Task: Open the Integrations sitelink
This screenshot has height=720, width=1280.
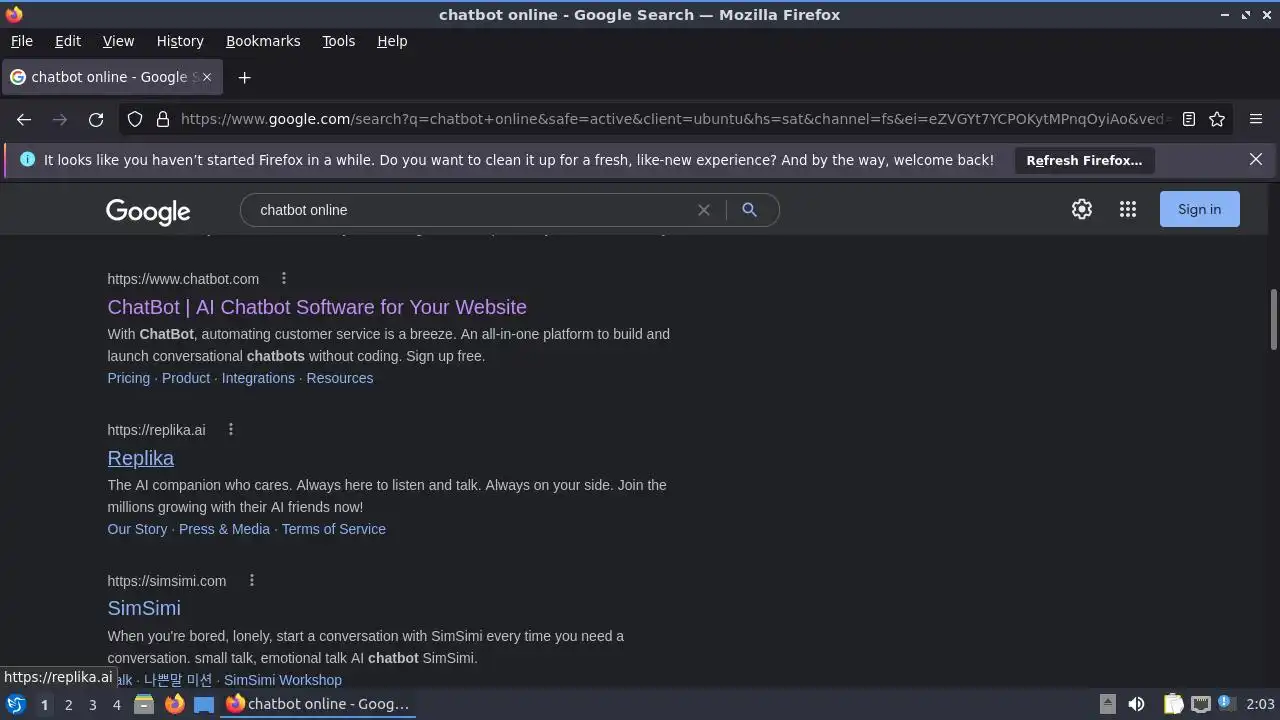Action: pos(258,378)
